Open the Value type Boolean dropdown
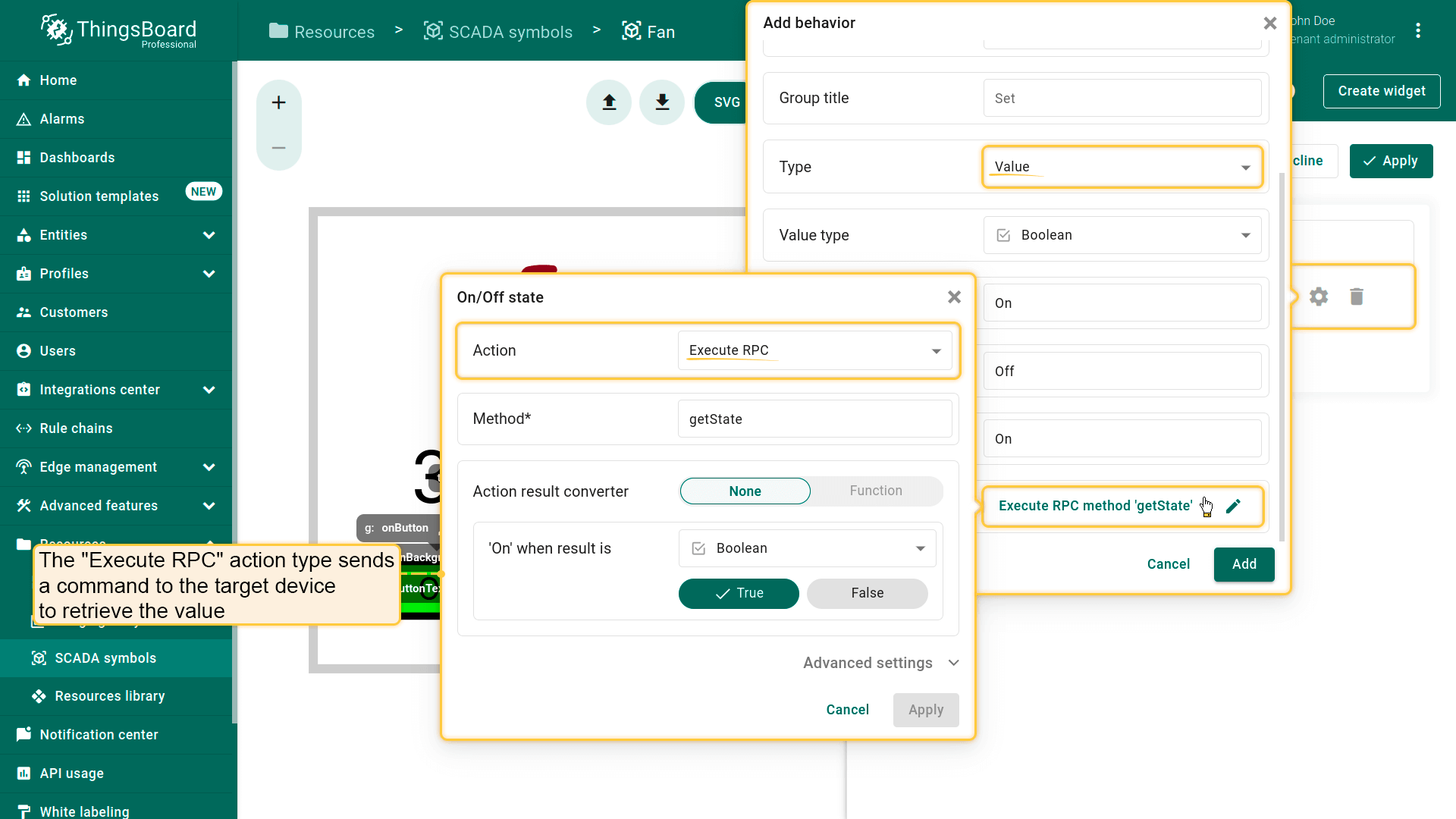This screenshot has width=1456, height=819. click(x=1122, y=235)
